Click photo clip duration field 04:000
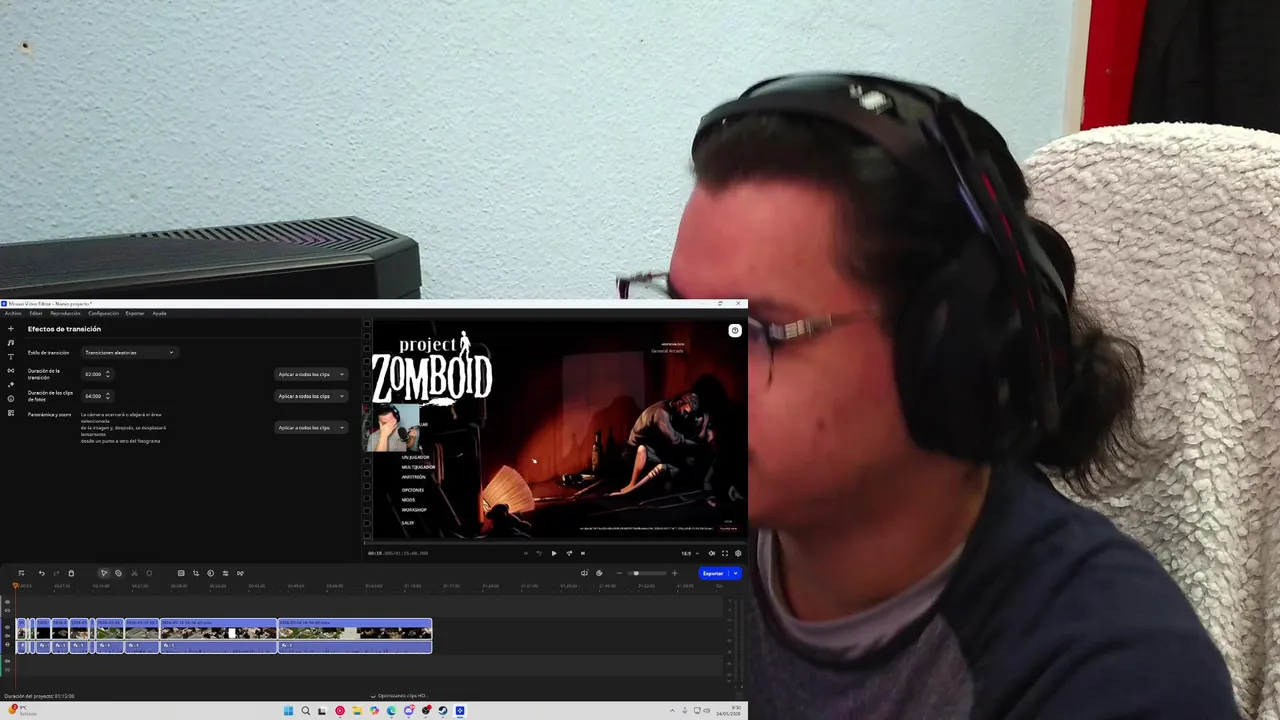The width and height of the screenshot is (1280, 720). 93,396
